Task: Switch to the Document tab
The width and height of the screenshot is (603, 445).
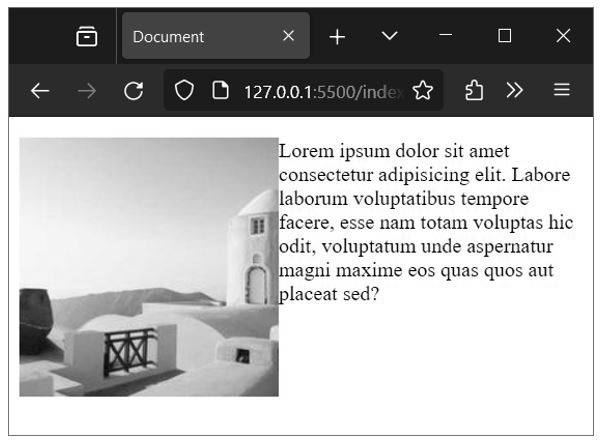Action: pos(200,37)
